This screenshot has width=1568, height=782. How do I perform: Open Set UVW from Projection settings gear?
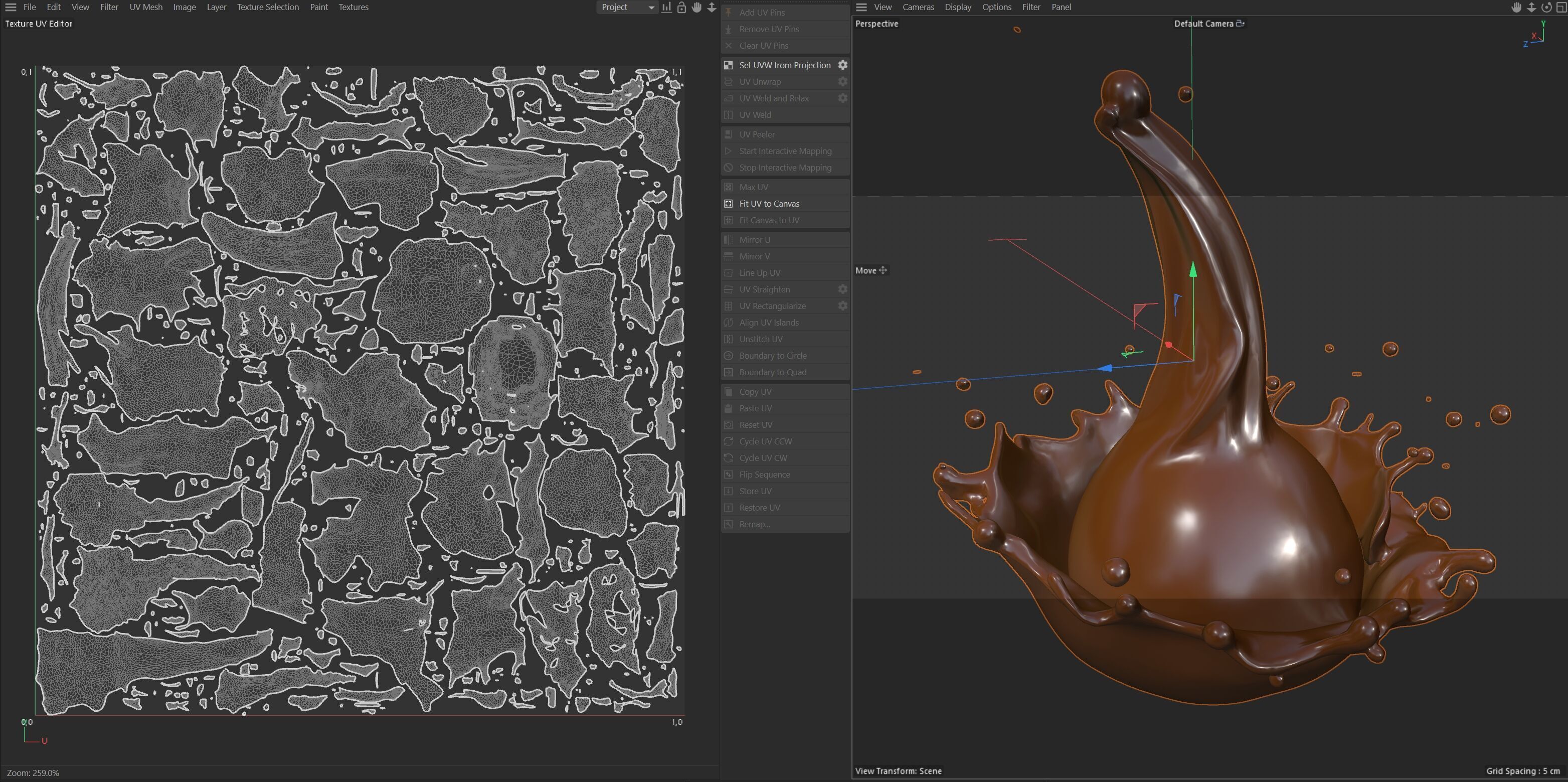(x=842, y=65)
